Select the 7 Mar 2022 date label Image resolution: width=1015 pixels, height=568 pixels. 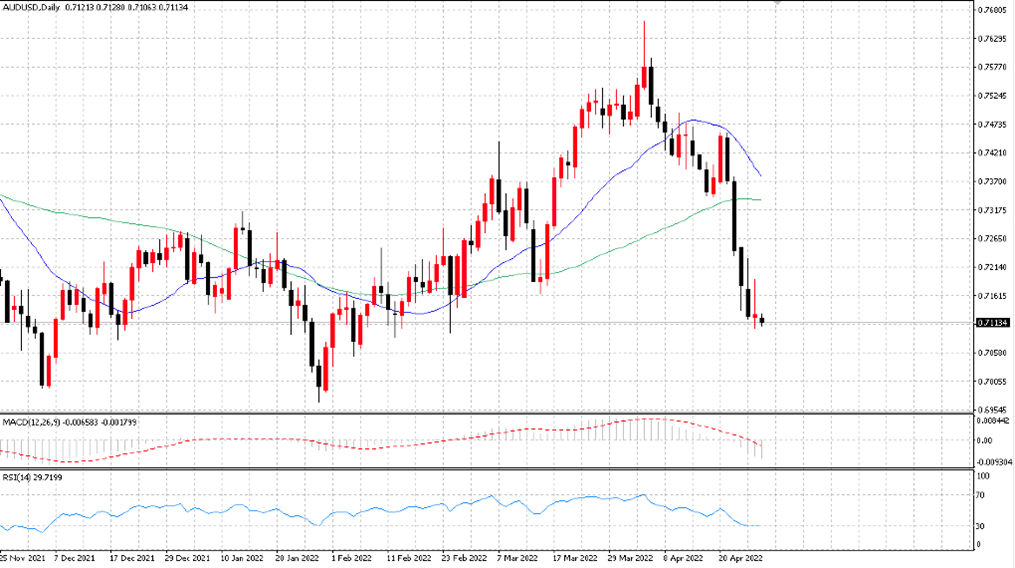517,558
